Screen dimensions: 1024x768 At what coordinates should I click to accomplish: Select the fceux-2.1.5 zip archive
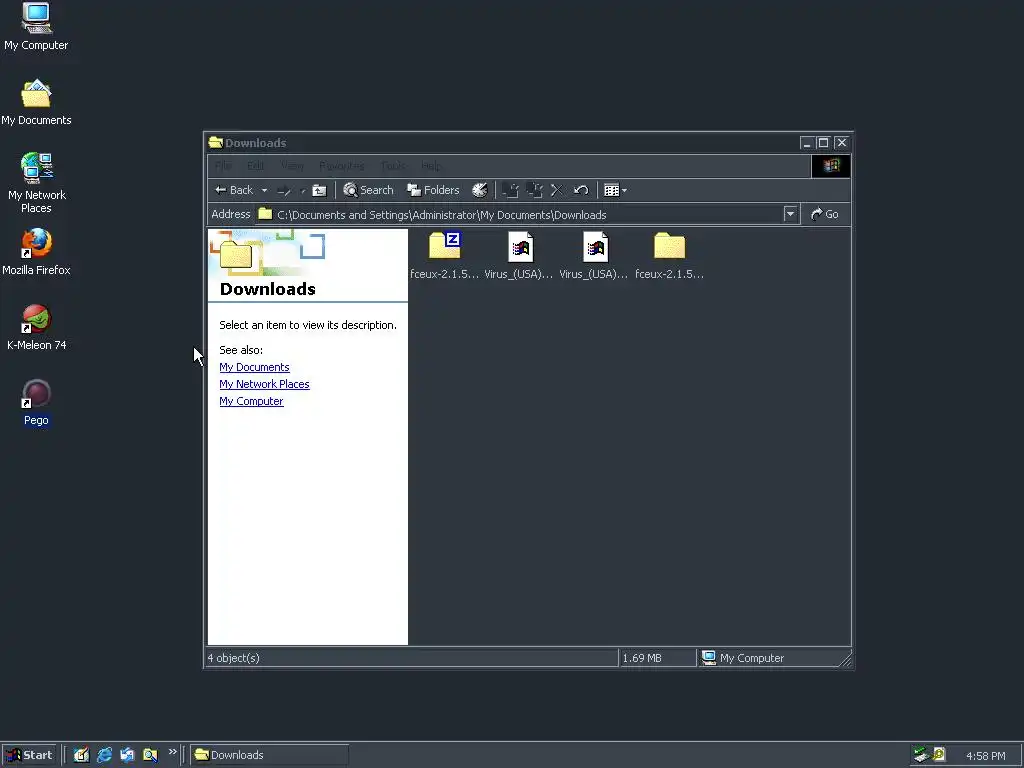click(x=444, y=255)
